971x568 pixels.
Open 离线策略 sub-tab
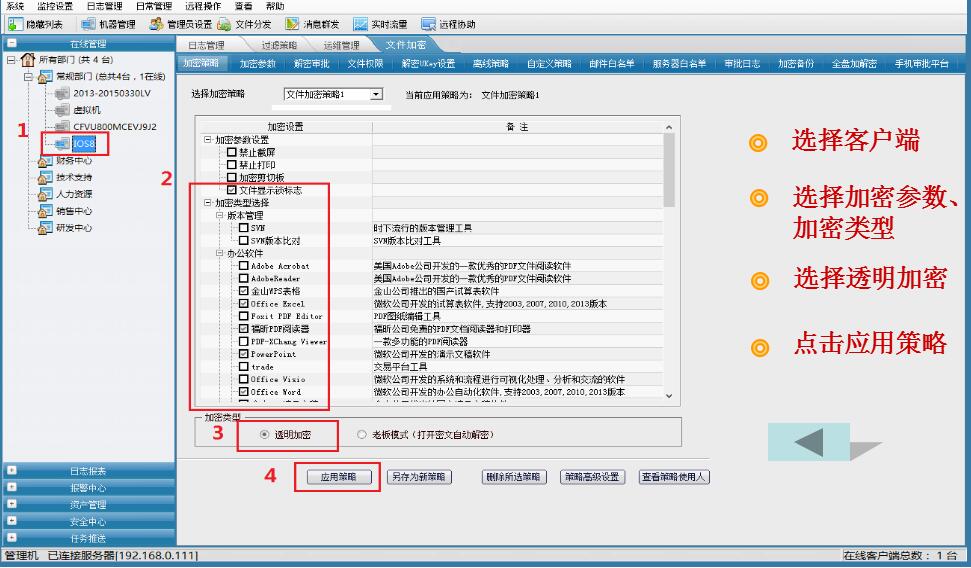[490, 63]
